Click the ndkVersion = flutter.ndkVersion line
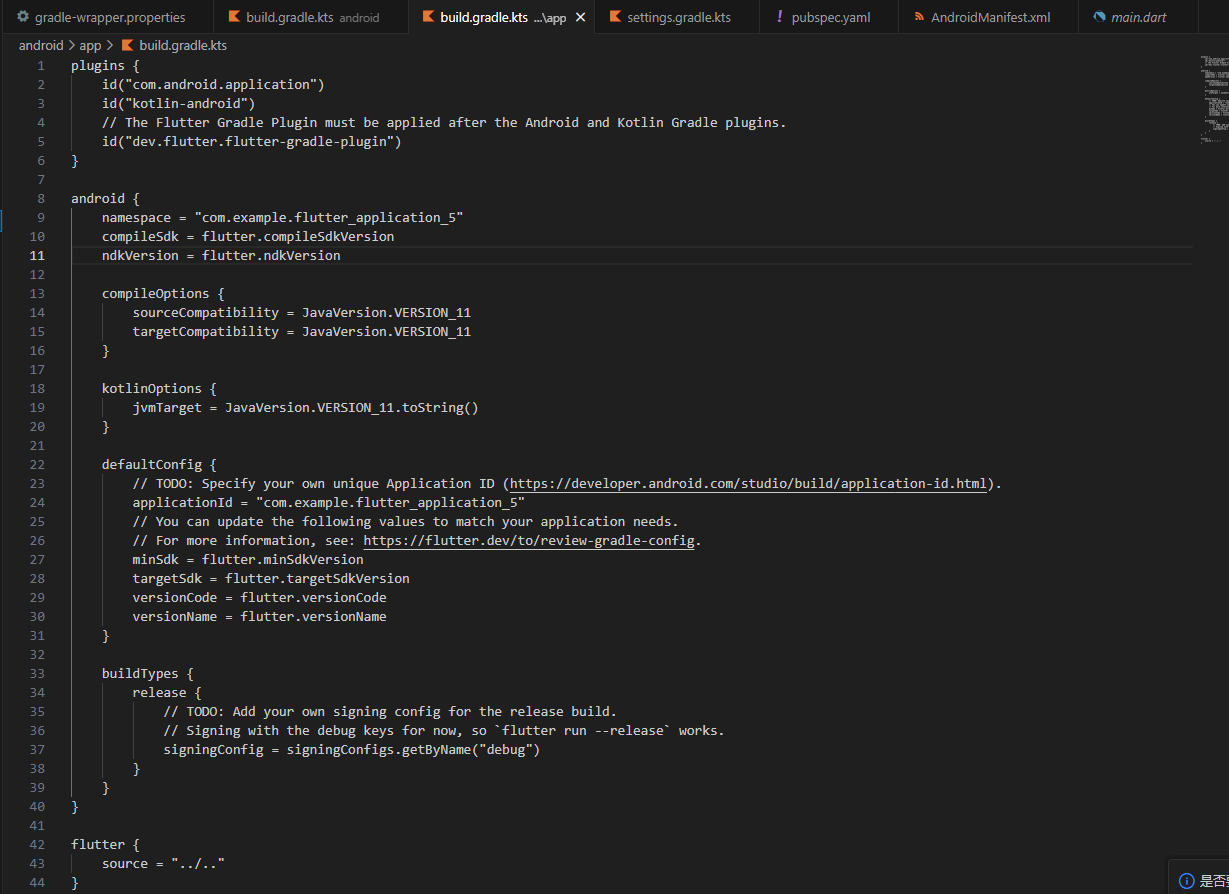This screenshot has width=1229, height=894. click(221, 256)
